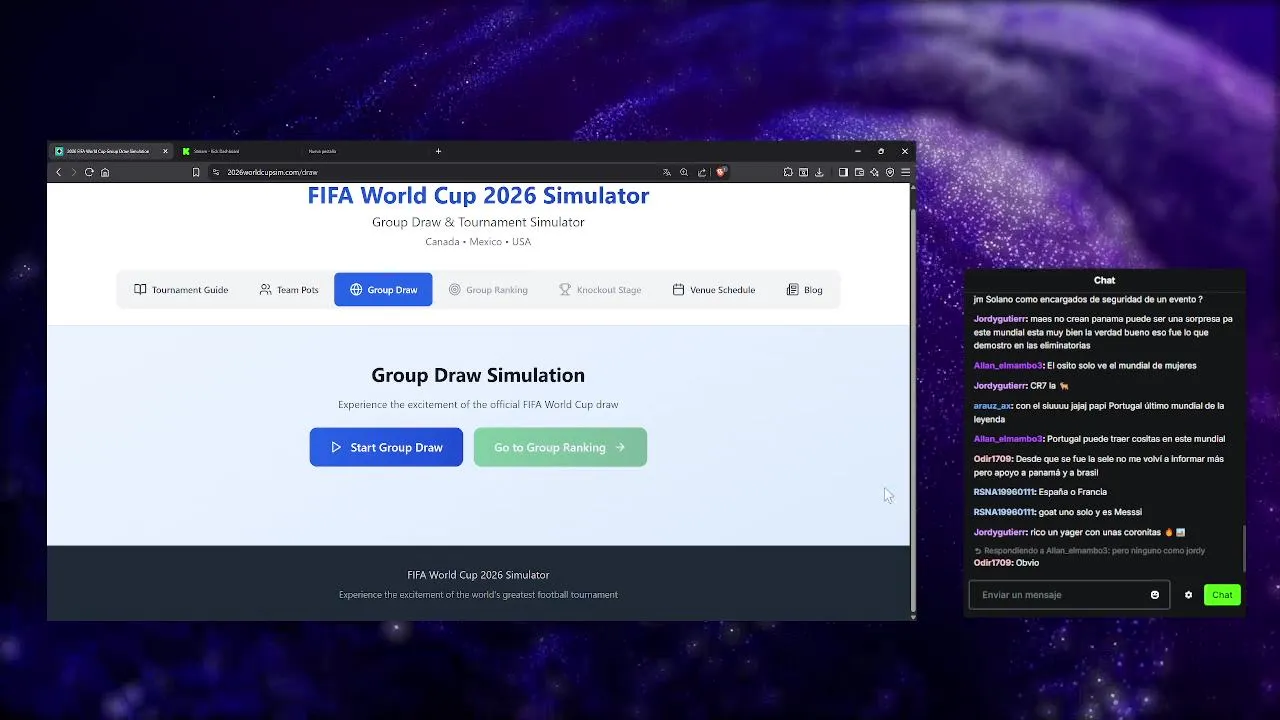Click the address bar URL 2026worldcupsim.com/draw
Viewport: 1280px width, 720px height.
coord(272,172)
